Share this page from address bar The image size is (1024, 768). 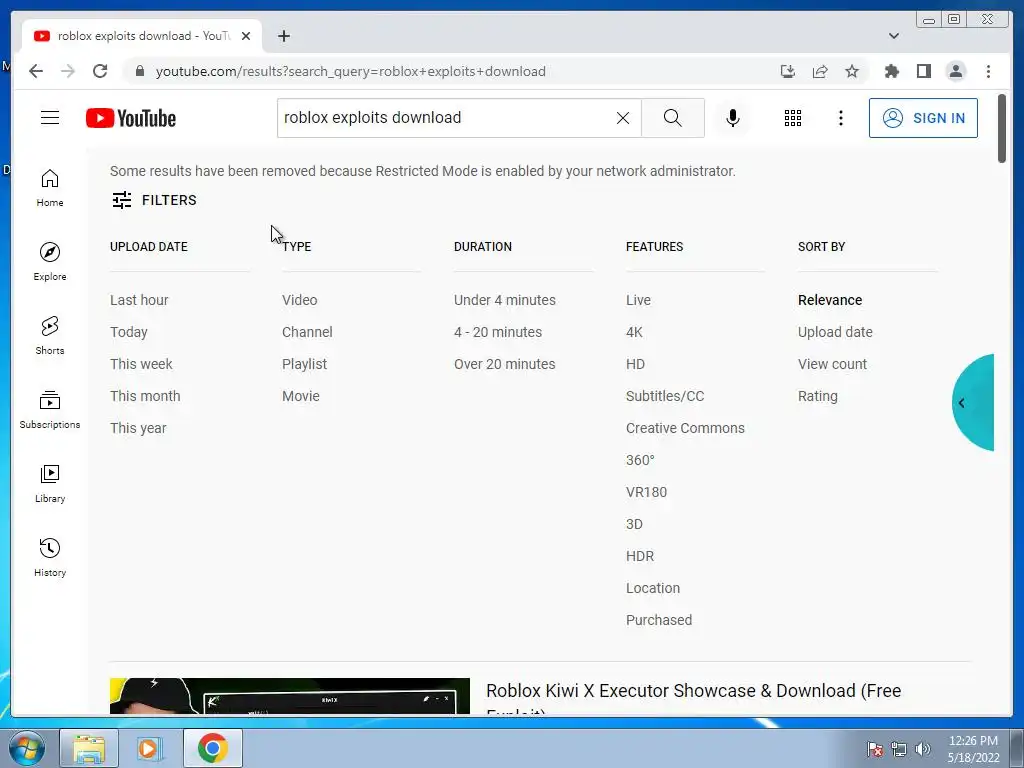[x=820, y=71]
